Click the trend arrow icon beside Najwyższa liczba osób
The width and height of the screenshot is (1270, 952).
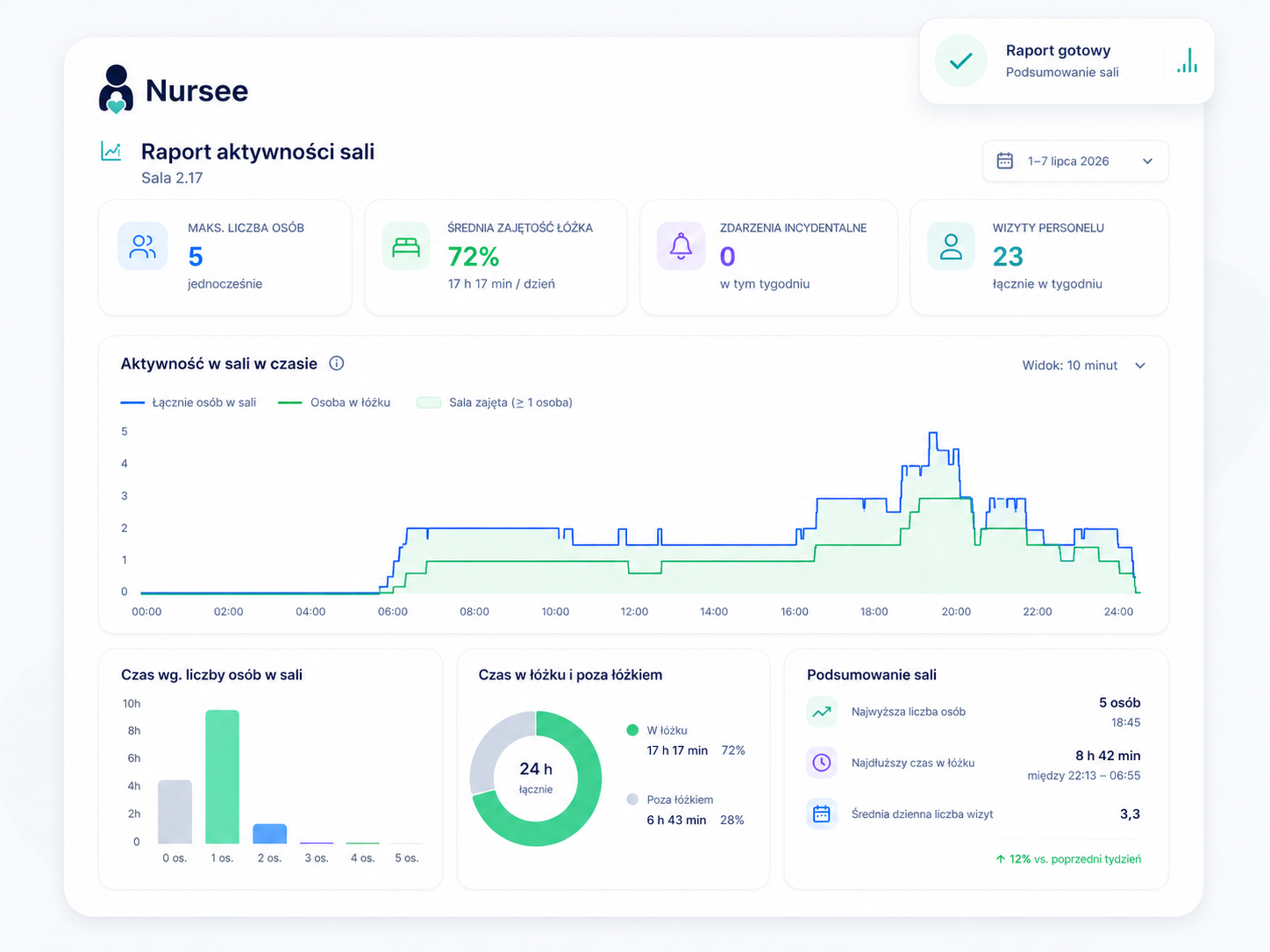[822, 712]
